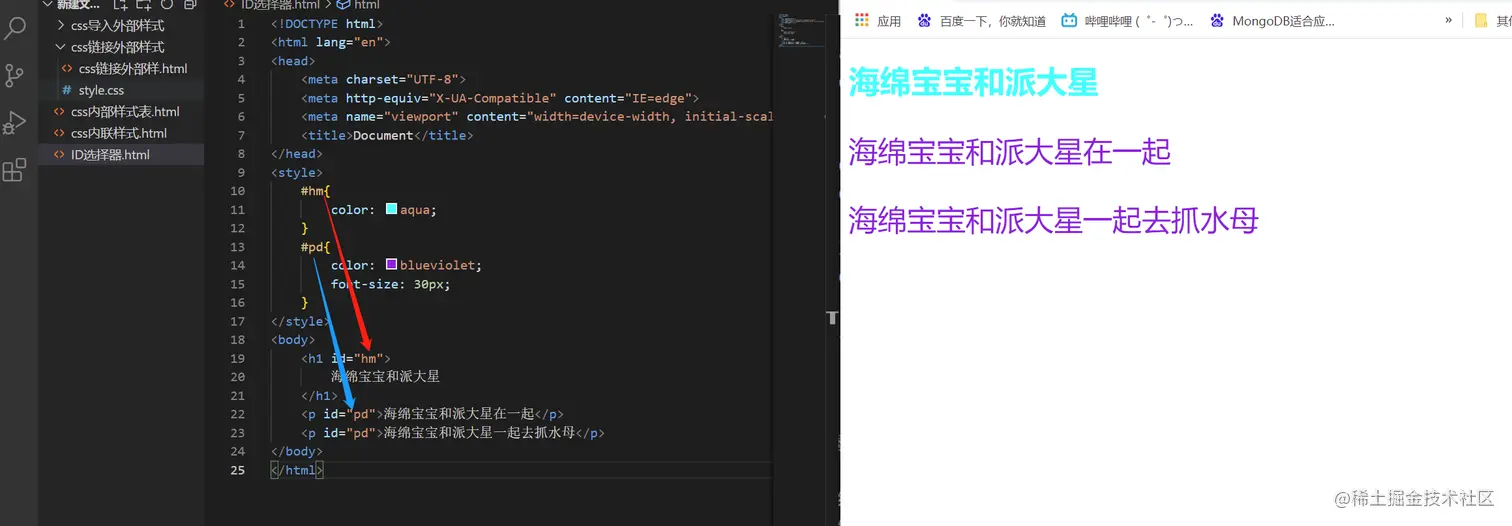Click the blueviolet color swatch on line 14
The height and width of the screenshot is (526, 1512).
pos(391,265)
